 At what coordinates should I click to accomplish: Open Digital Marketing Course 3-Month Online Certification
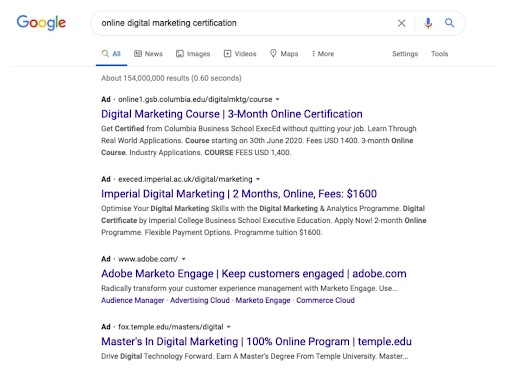point(232,114)
